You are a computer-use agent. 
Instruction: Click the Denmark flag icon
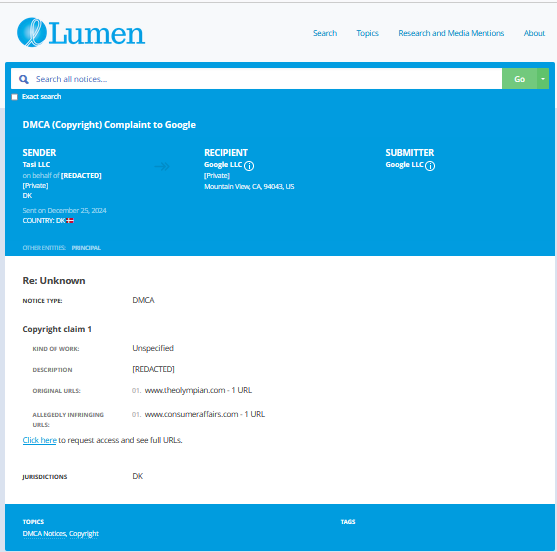tap(70, 221)
